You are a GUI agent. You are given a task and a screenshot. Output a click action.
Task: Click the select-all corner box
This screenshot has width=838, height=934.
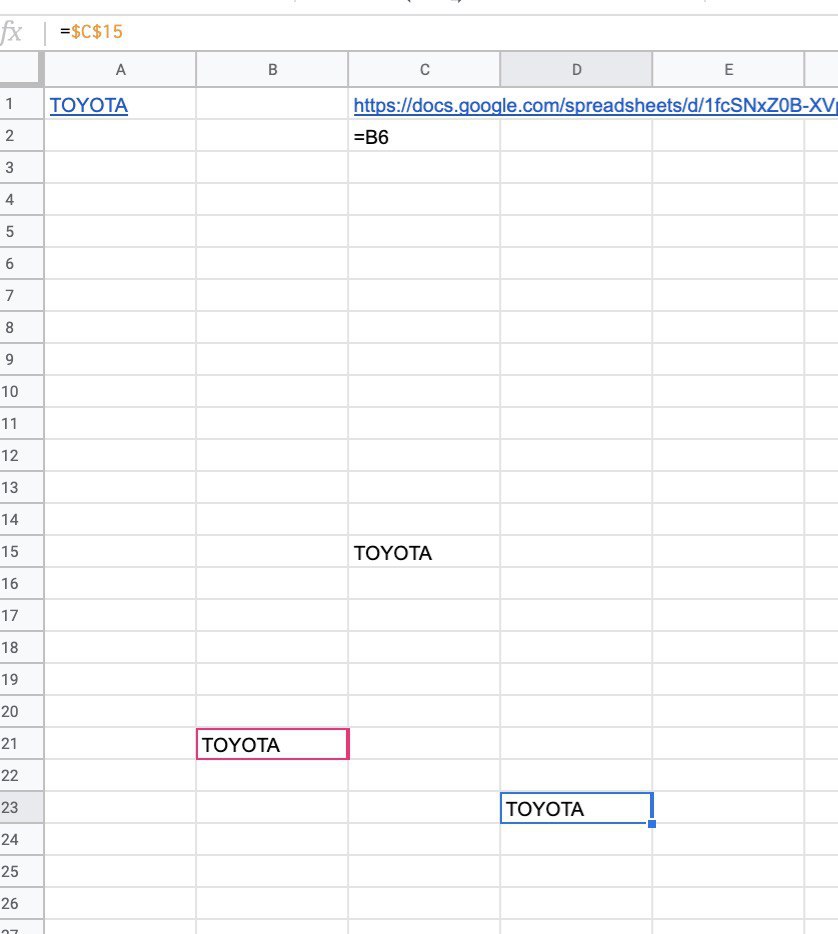coord(21,69)
